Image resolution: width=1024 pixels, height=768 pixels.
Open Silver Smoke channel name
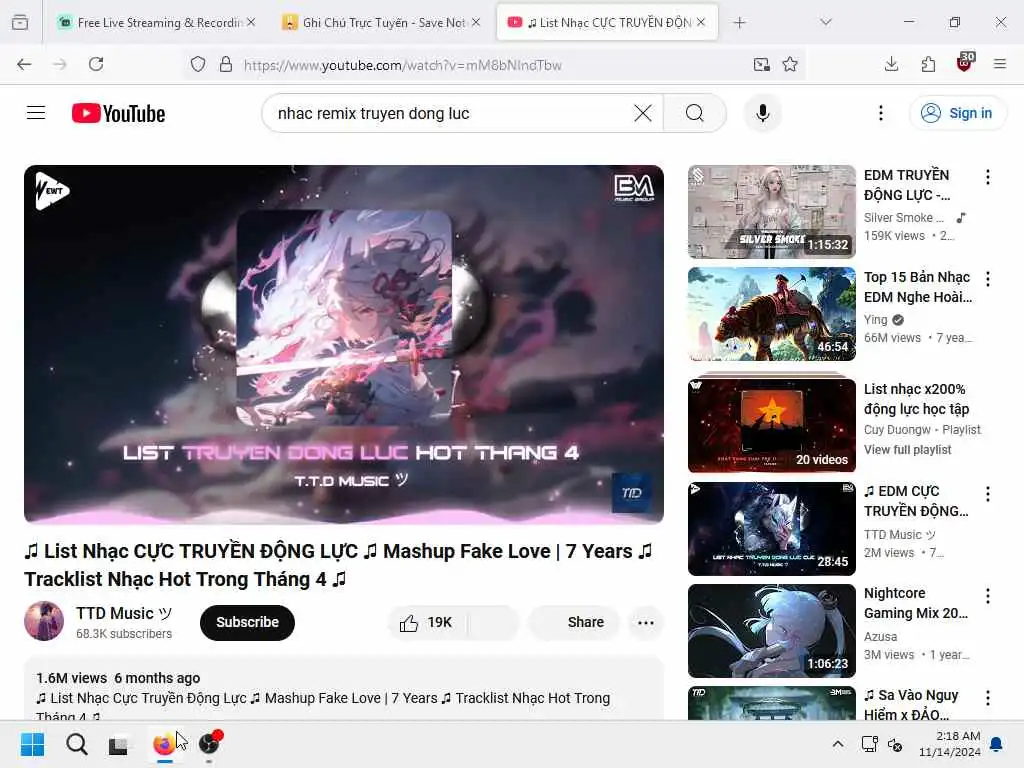click(903, 217)
